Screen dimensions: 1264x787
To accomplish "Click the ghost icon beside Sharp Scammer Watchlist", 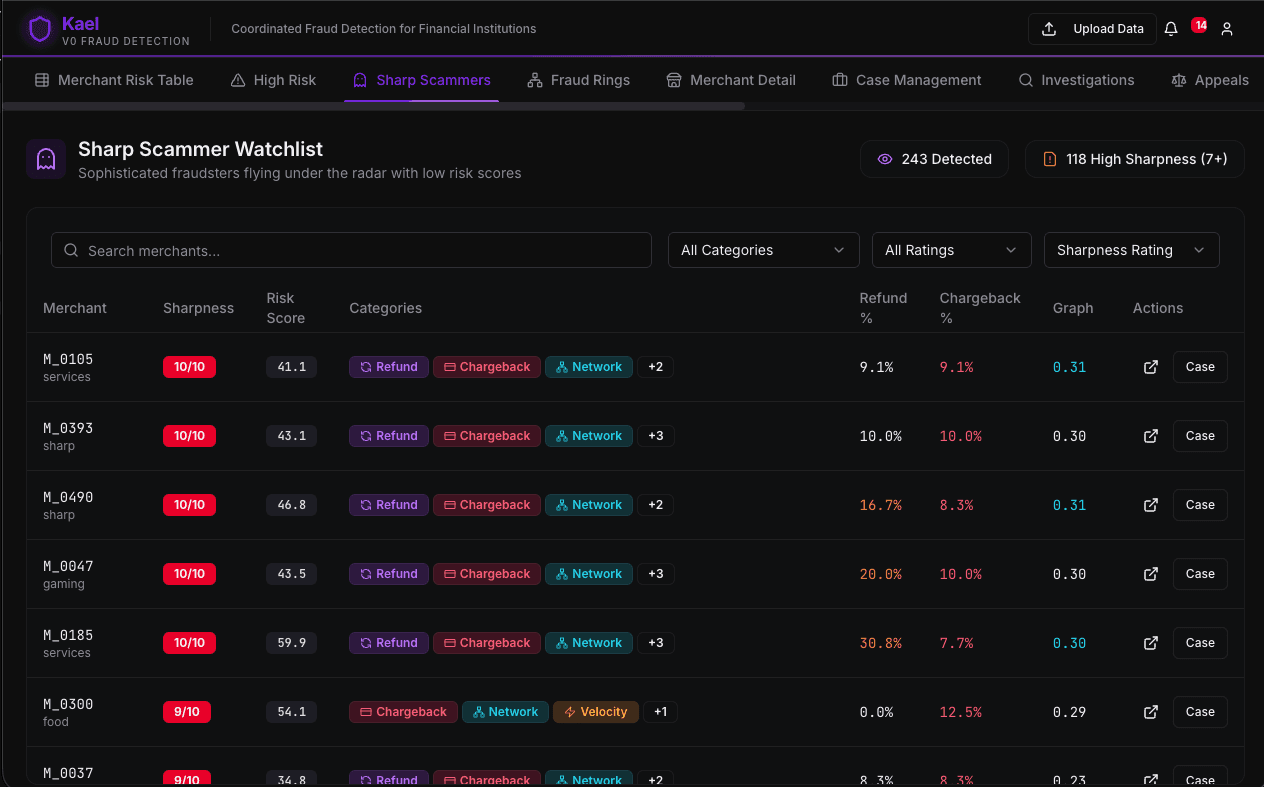I will tap(45, 159).
